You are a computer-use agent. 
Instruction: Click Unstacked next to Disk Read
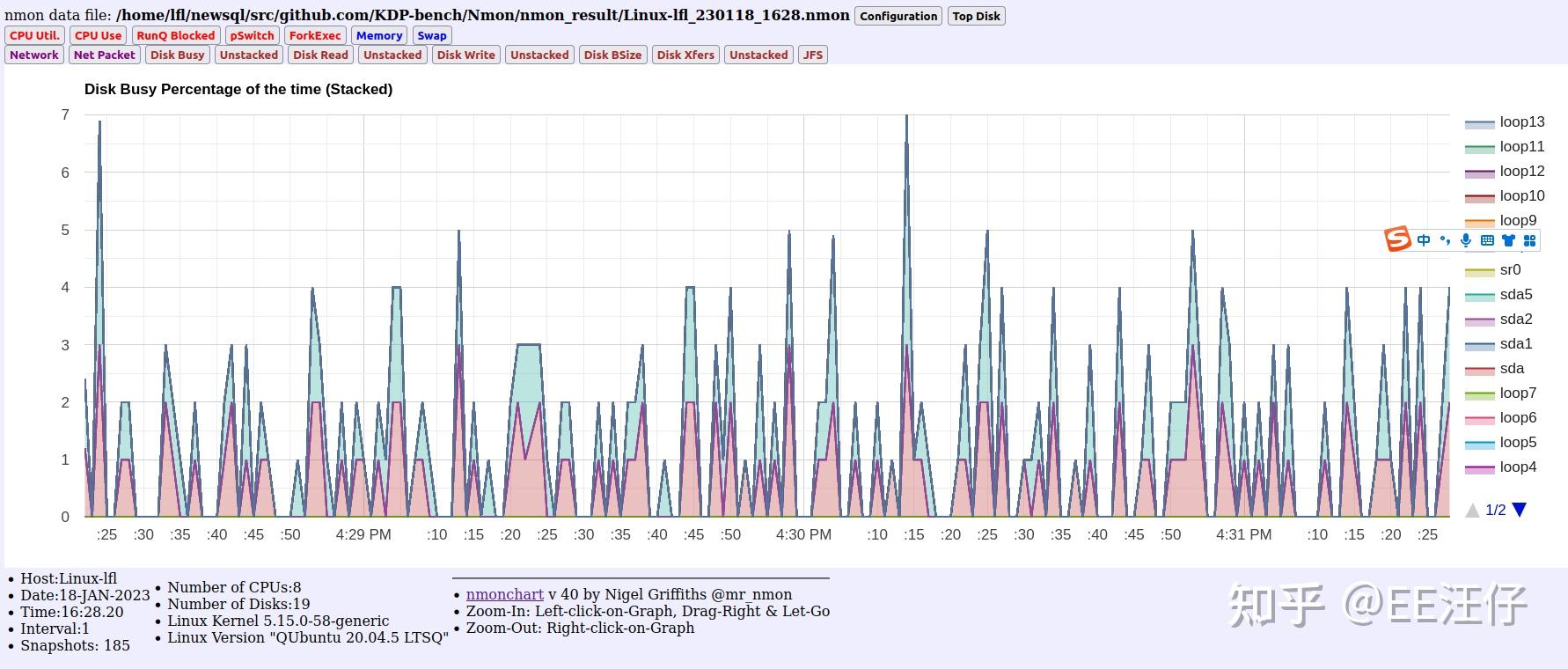point(392,55)
